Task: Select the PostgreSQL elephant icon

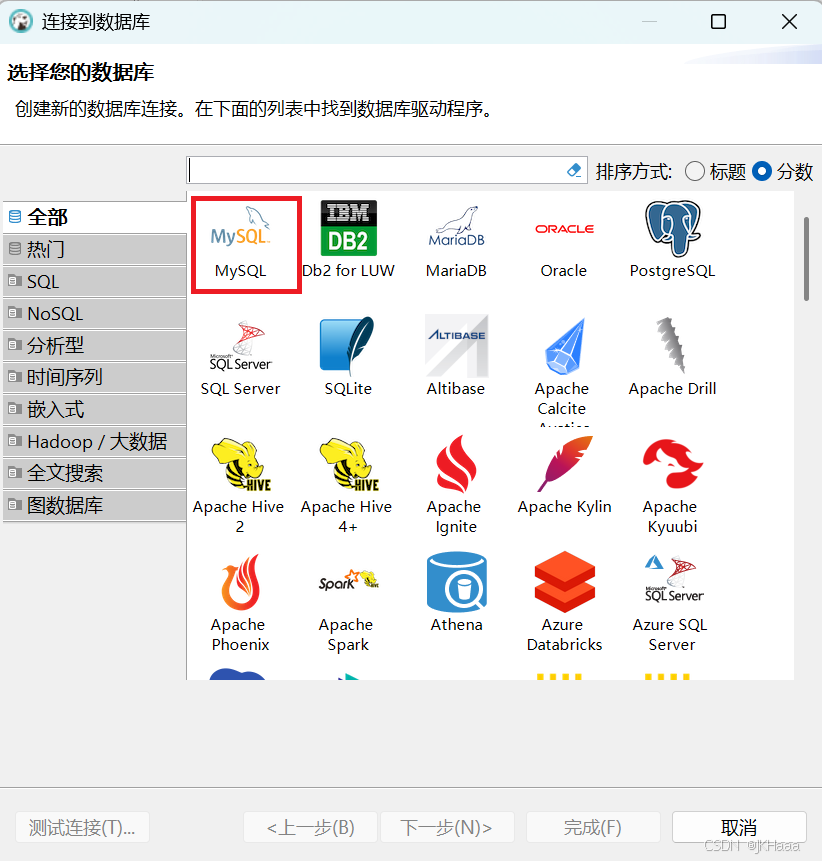Action: (672, 241)
